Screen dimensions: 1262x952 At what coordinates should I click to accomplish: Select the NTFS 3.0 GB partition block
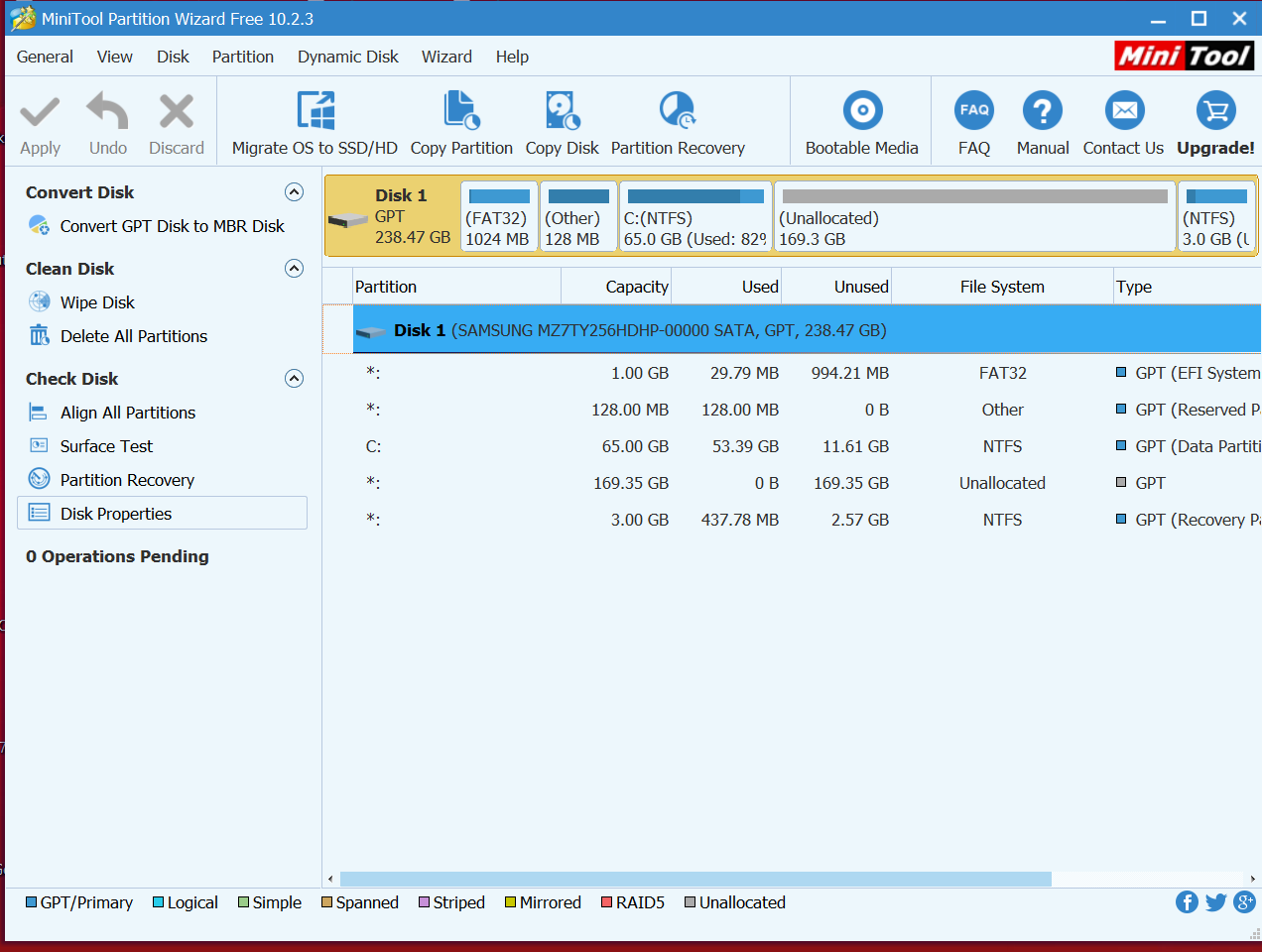click(1217, 216)
